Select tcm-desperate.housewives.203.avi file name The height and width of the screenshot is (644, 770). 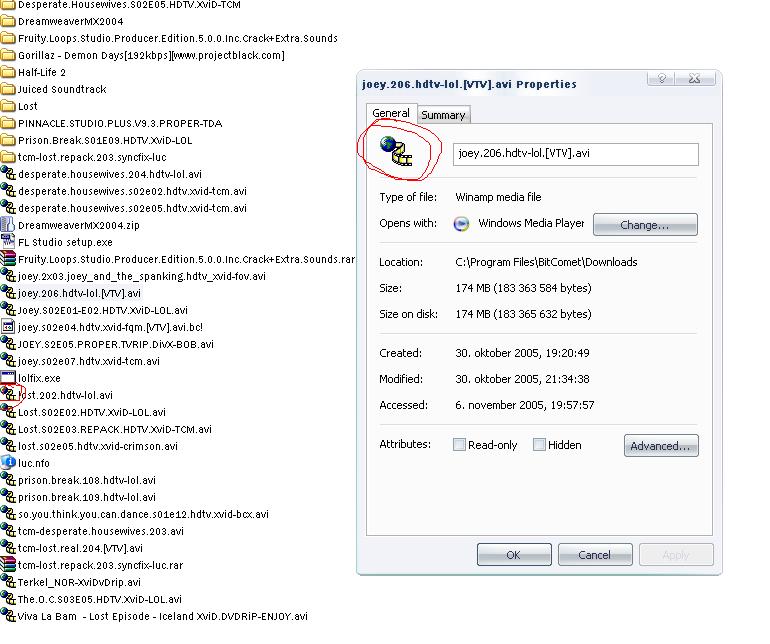[x=101, y=531]
